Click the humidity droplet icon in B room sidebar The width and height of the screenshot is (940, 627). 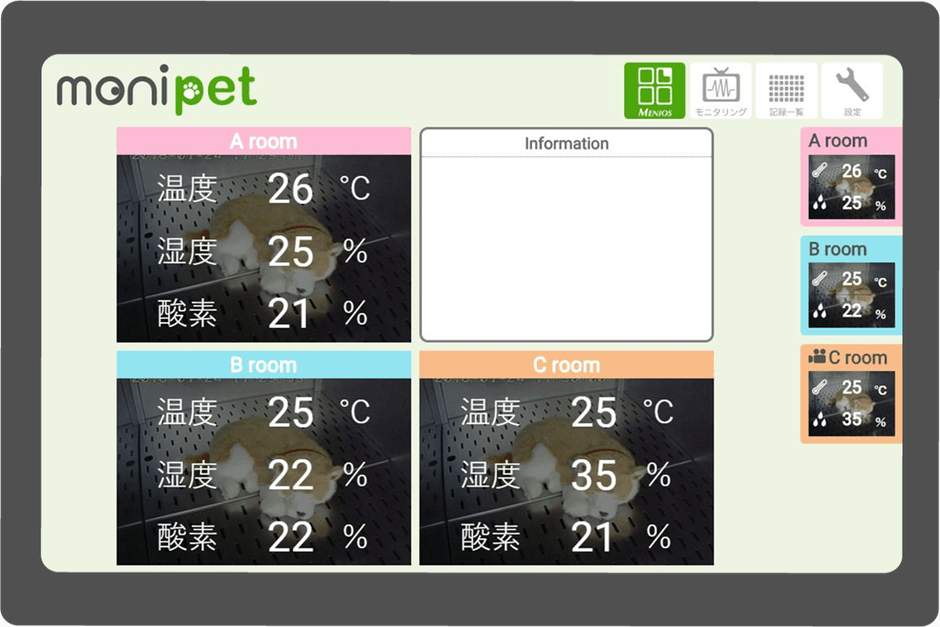[818, 309]
